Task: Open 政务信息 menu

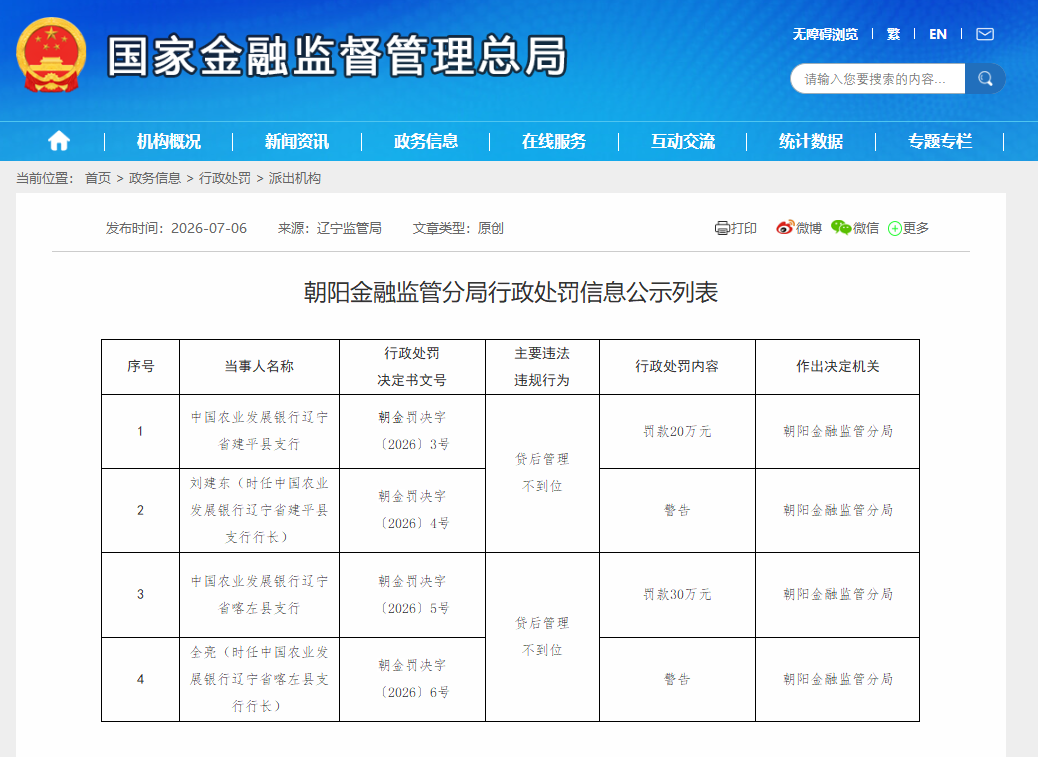Action: coord(426,141)
